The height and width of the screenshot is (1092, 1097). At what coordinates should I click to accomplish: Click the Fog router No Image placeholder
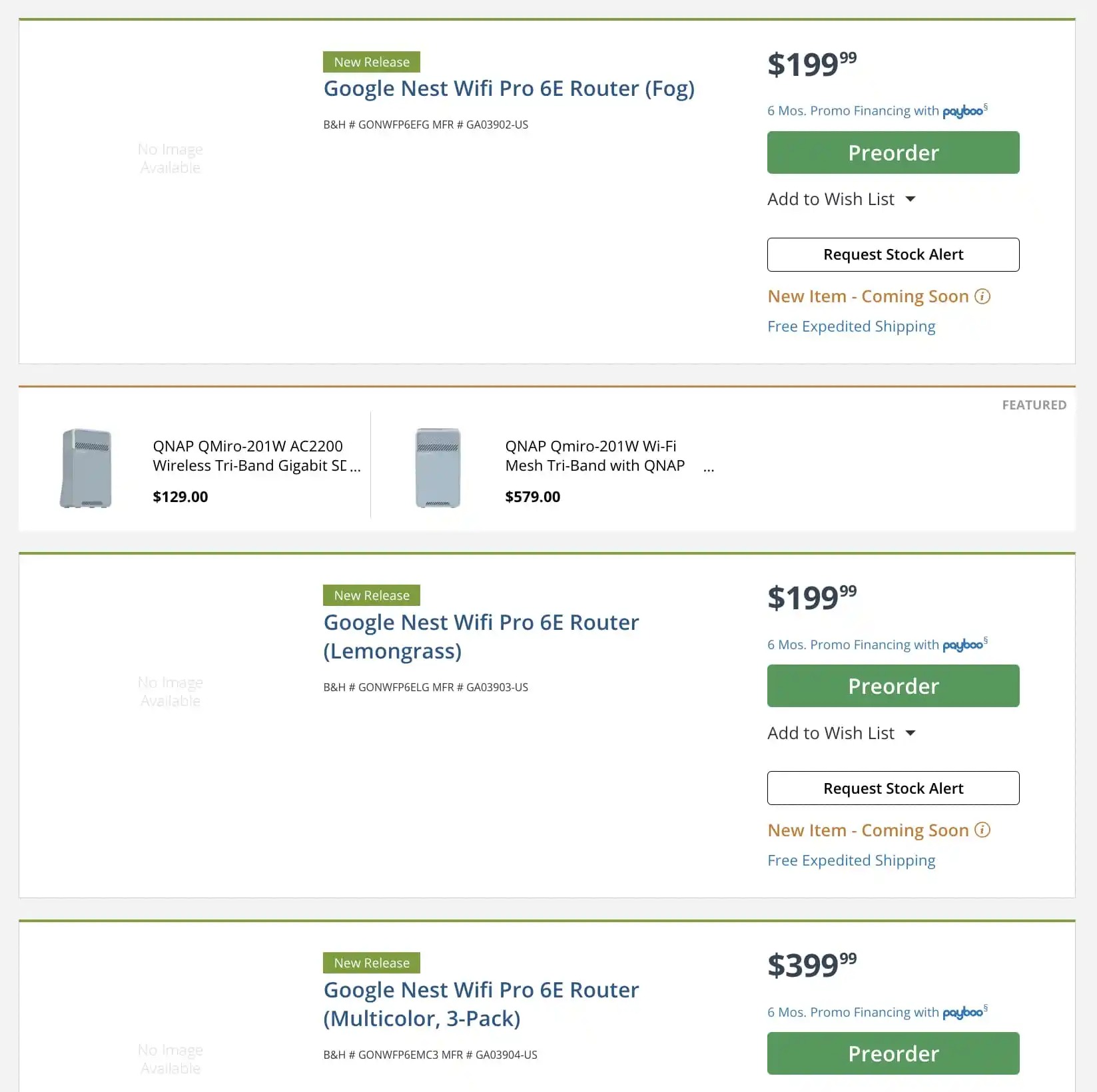click(x=171, y=158)
